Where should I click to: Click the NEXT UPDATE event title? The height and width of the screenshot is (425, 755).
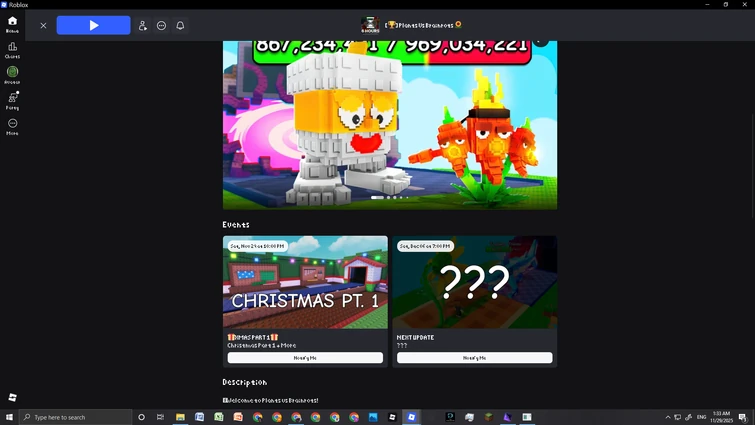pyautogui.click(x=416, y=337)
